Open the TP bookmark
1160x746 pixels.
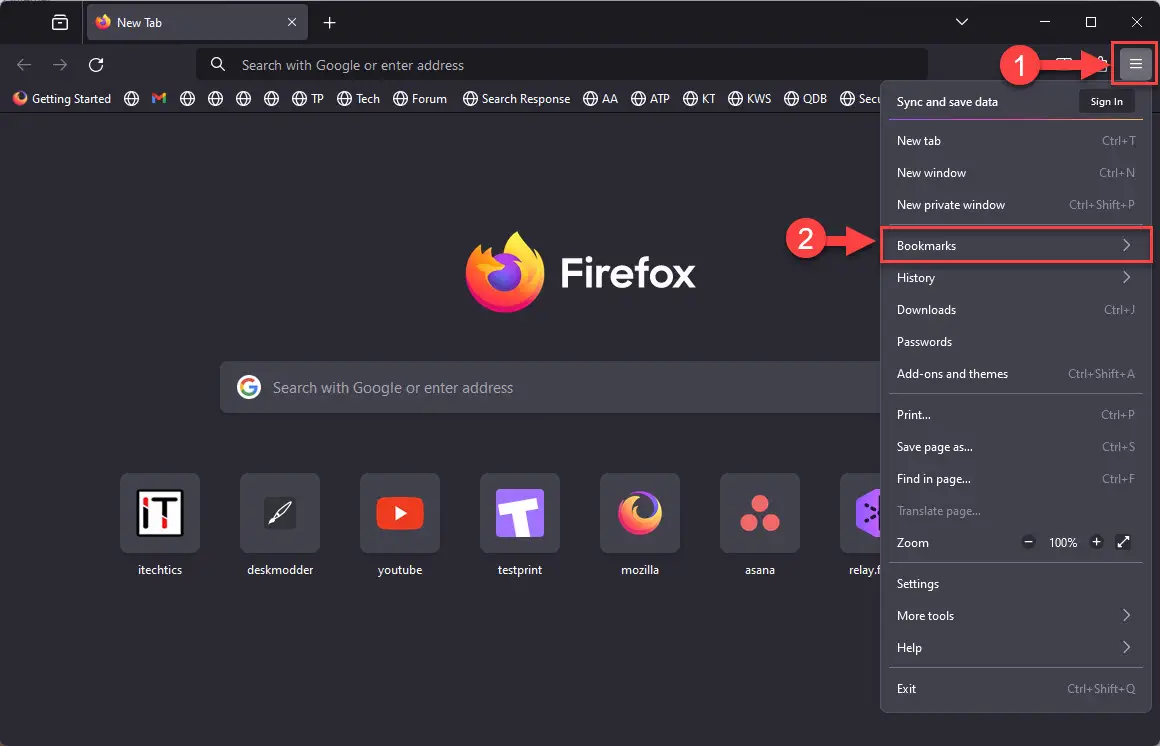pos(308,98)
